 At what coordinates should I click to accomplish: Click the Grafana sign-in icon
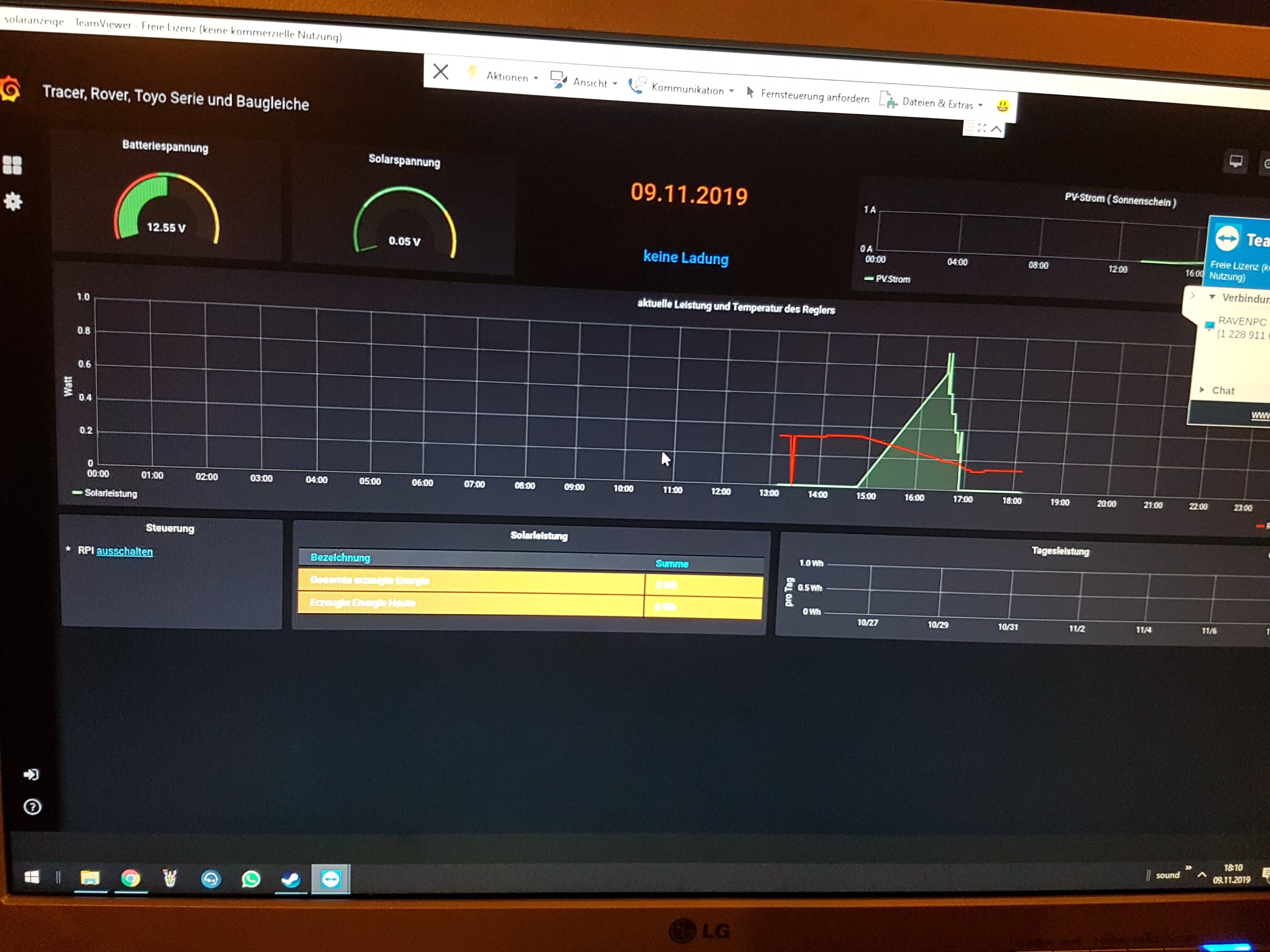(x=31, y=775)
